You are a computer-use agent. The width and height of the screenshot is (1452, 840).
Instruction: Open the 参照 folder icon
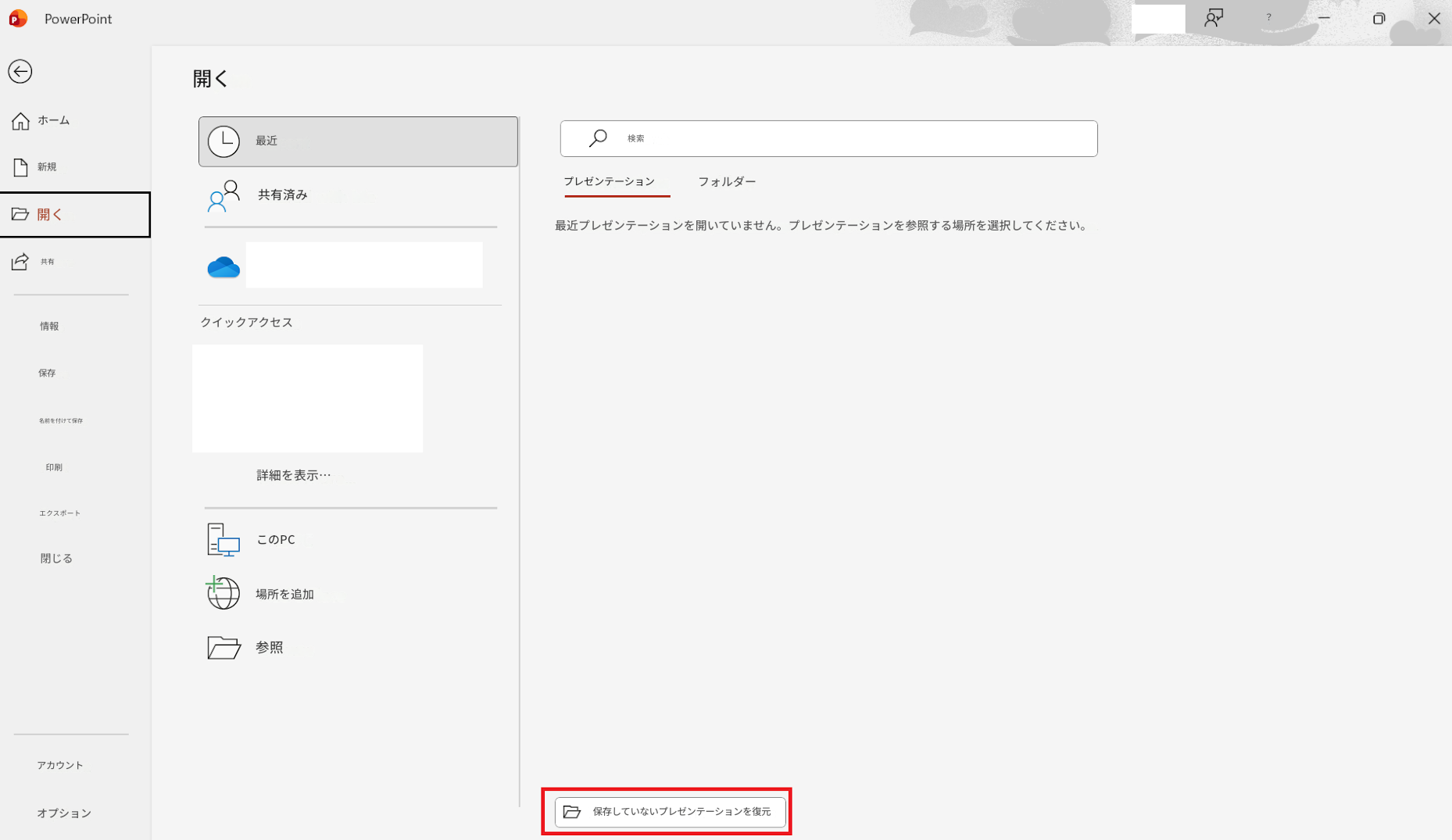[x=224, y=647]
